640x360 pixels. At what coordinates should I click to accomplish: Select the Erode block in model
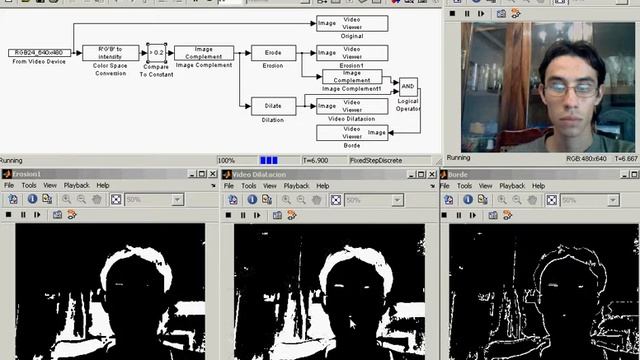pos(273,53)
